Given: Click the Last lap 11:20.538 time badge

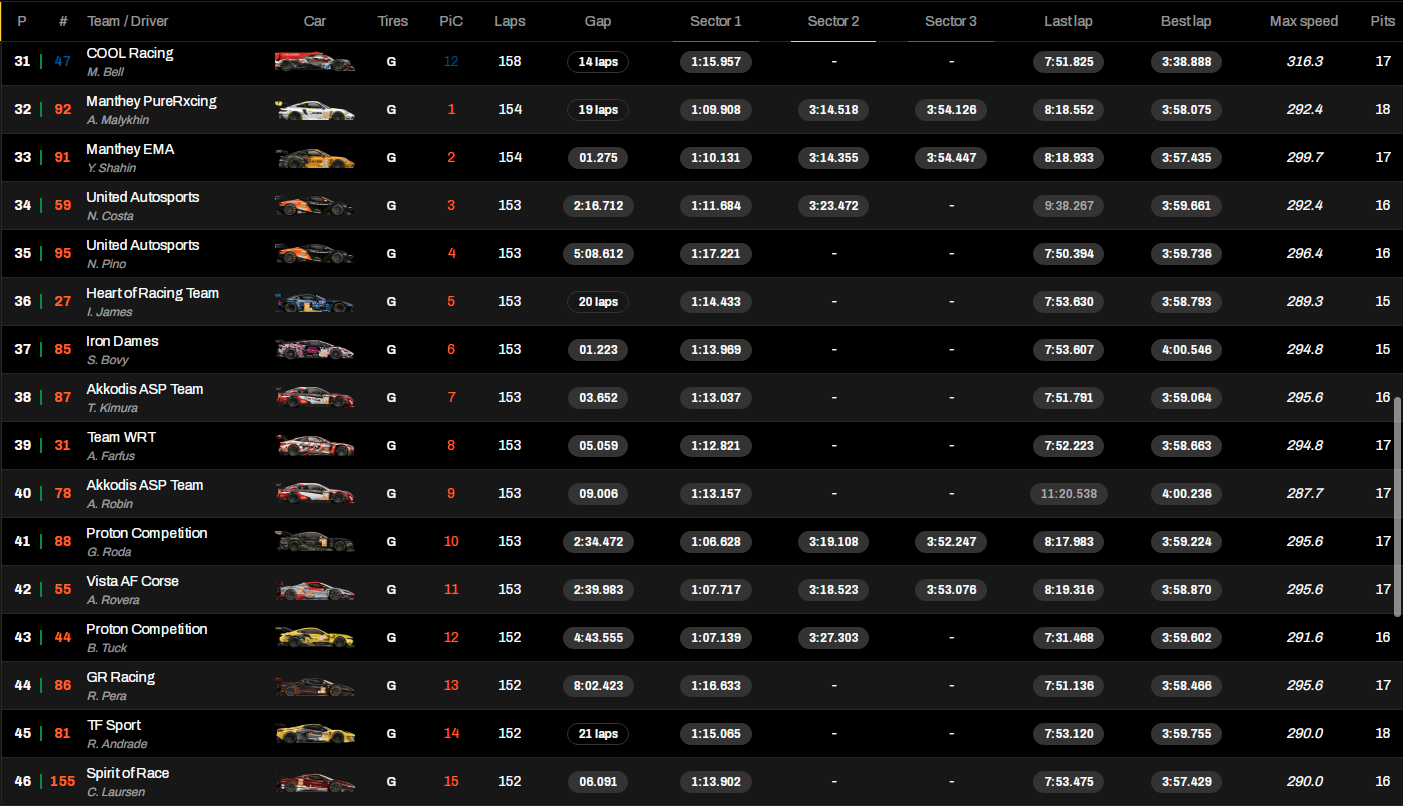Looking at the screenshot, I should 1069,494.
